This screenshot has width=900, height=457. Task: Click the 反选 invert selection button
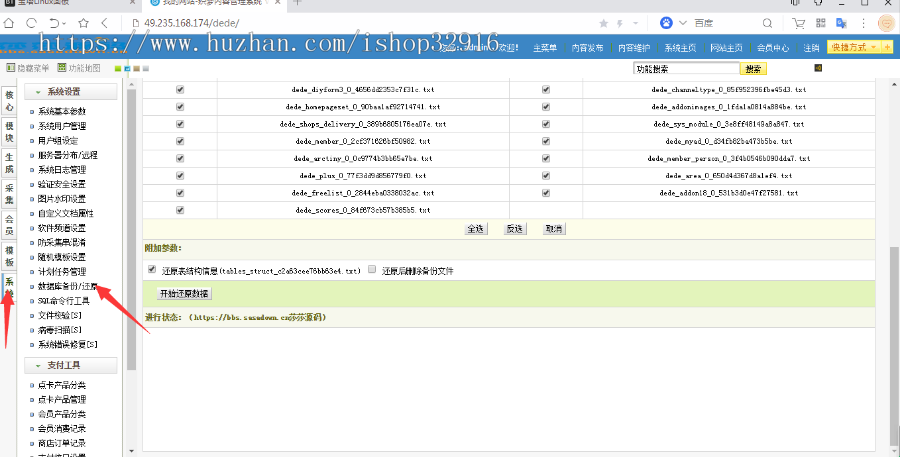(x=514, y=228)
